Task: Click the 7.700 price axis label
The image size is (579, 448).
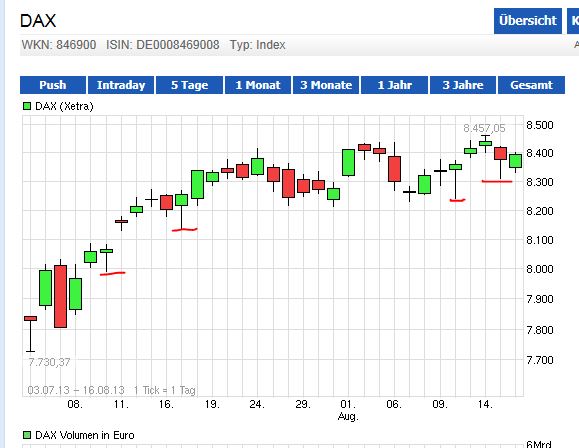Action: [539, 360]
